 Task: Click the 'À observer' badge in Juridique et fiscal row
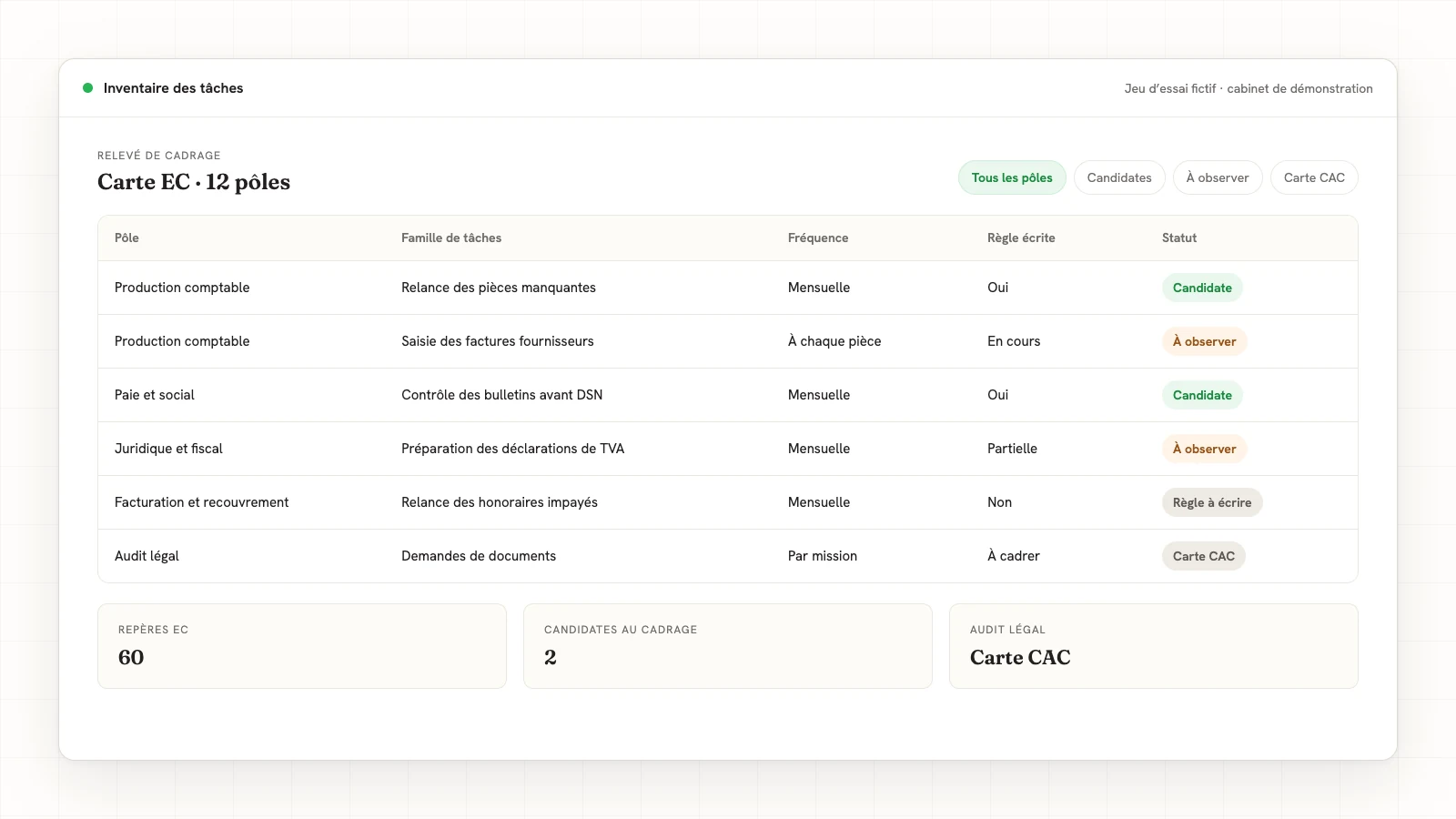[x=1204, y=449]
